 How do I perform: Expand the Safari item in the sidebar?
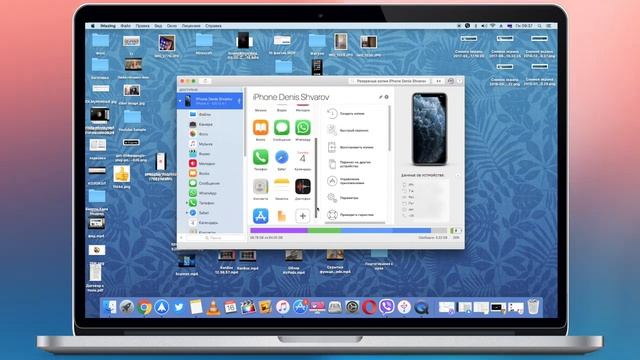pyautogui.click(x=187, y=213)
